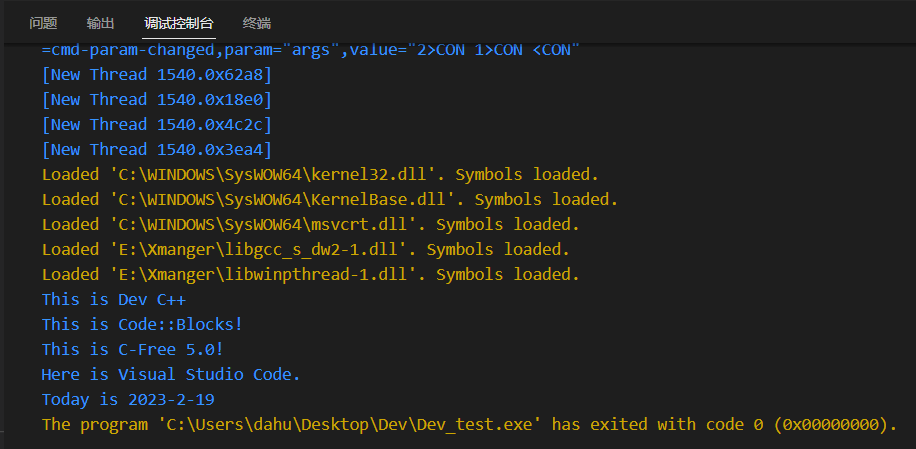Viewport: 916px width, 449px height.
Task: Click the Loaded libgcc_s_dw2-1.dll line
Action: [x=306, y=250]
